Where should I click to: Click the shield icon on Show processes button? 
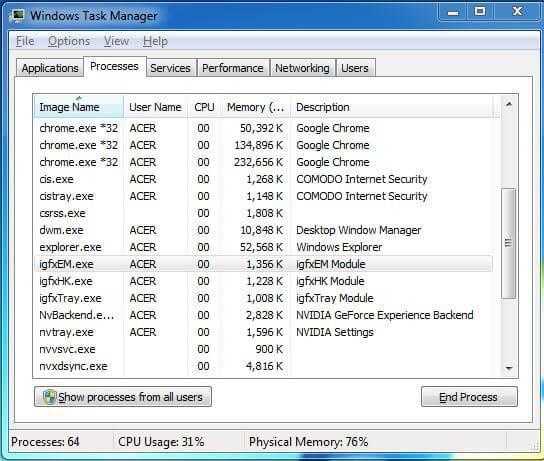point(49,397)
